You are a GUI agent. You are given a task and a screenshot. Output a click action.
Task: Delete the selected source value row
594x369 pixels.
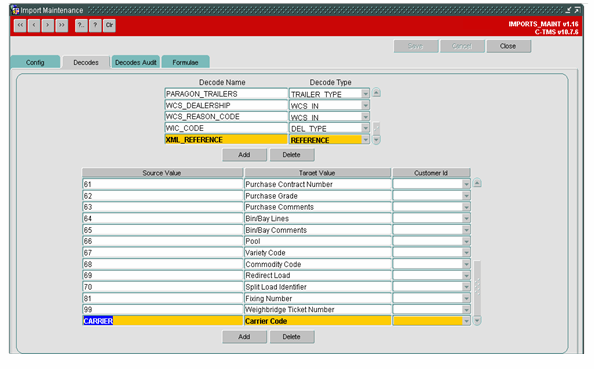pos(291,336)
